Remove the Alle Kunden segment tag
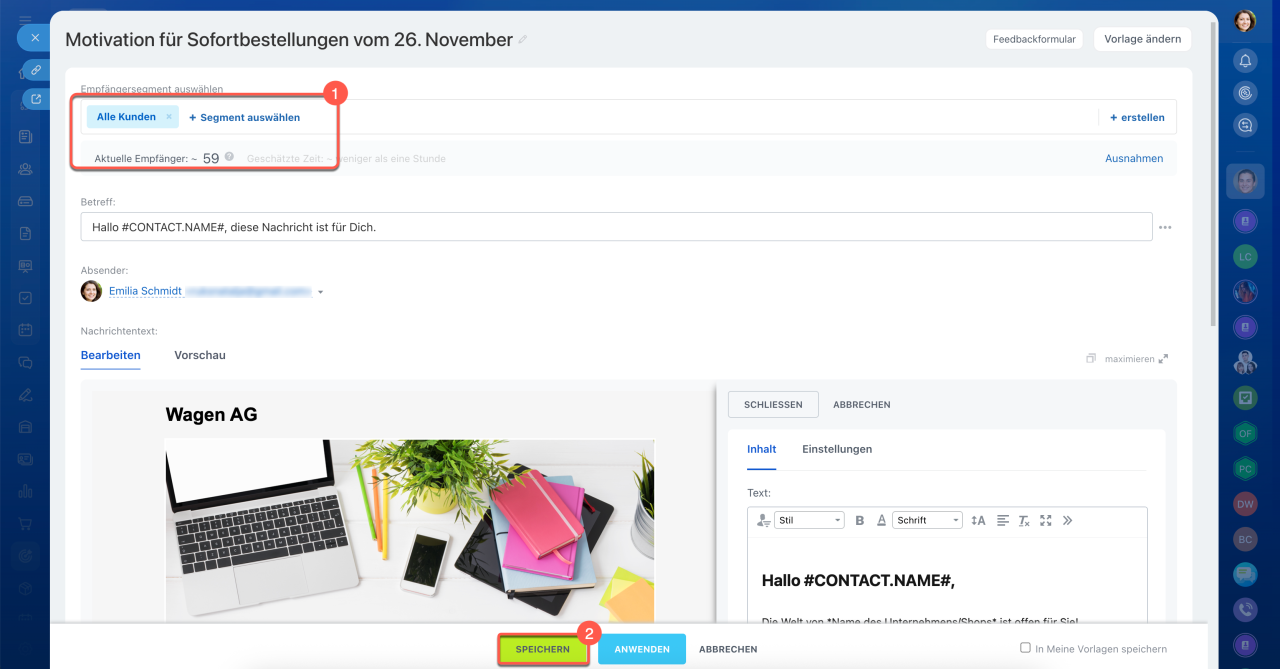1280x669 pixels. (x=169, y=117)
